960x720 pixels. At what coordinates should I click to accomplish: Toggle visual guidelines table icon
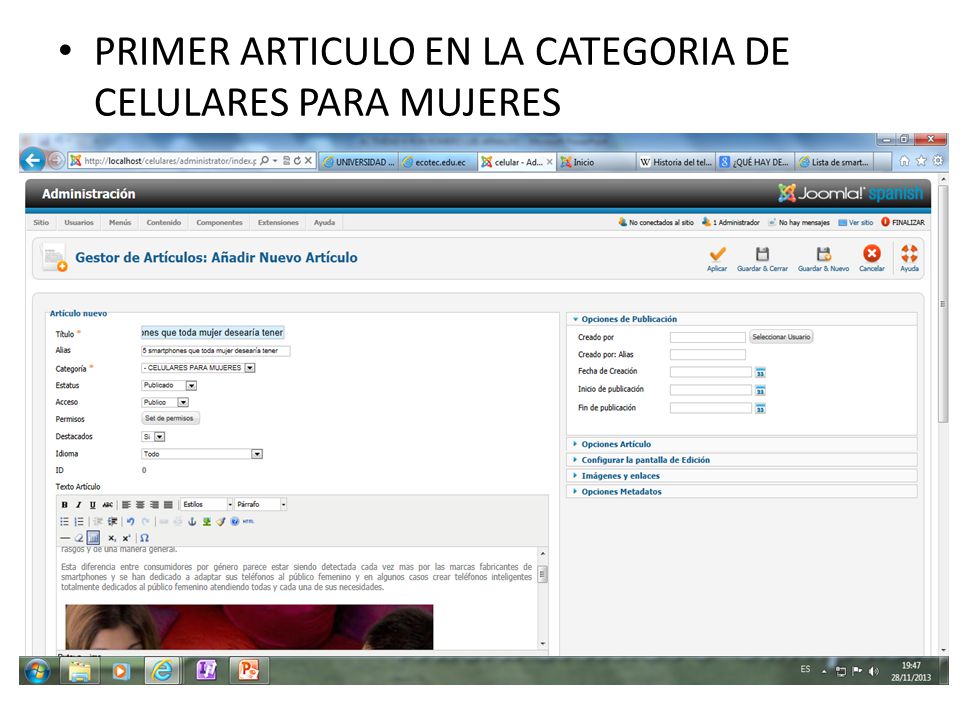tap(93, 538)
